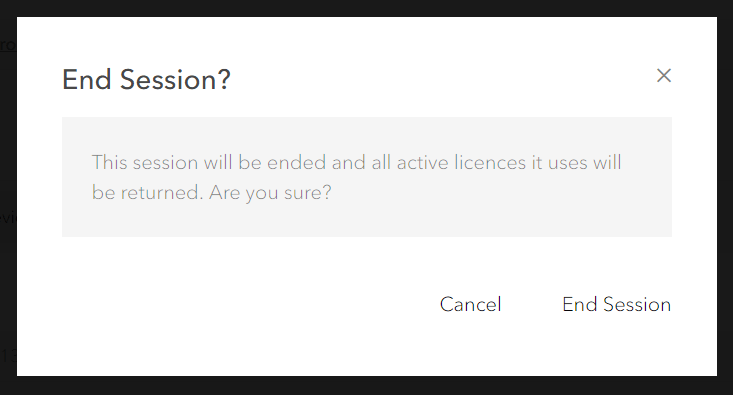The image size is (733, 395).
Task: Click the grey warning message box
Action: coord(367,177)
